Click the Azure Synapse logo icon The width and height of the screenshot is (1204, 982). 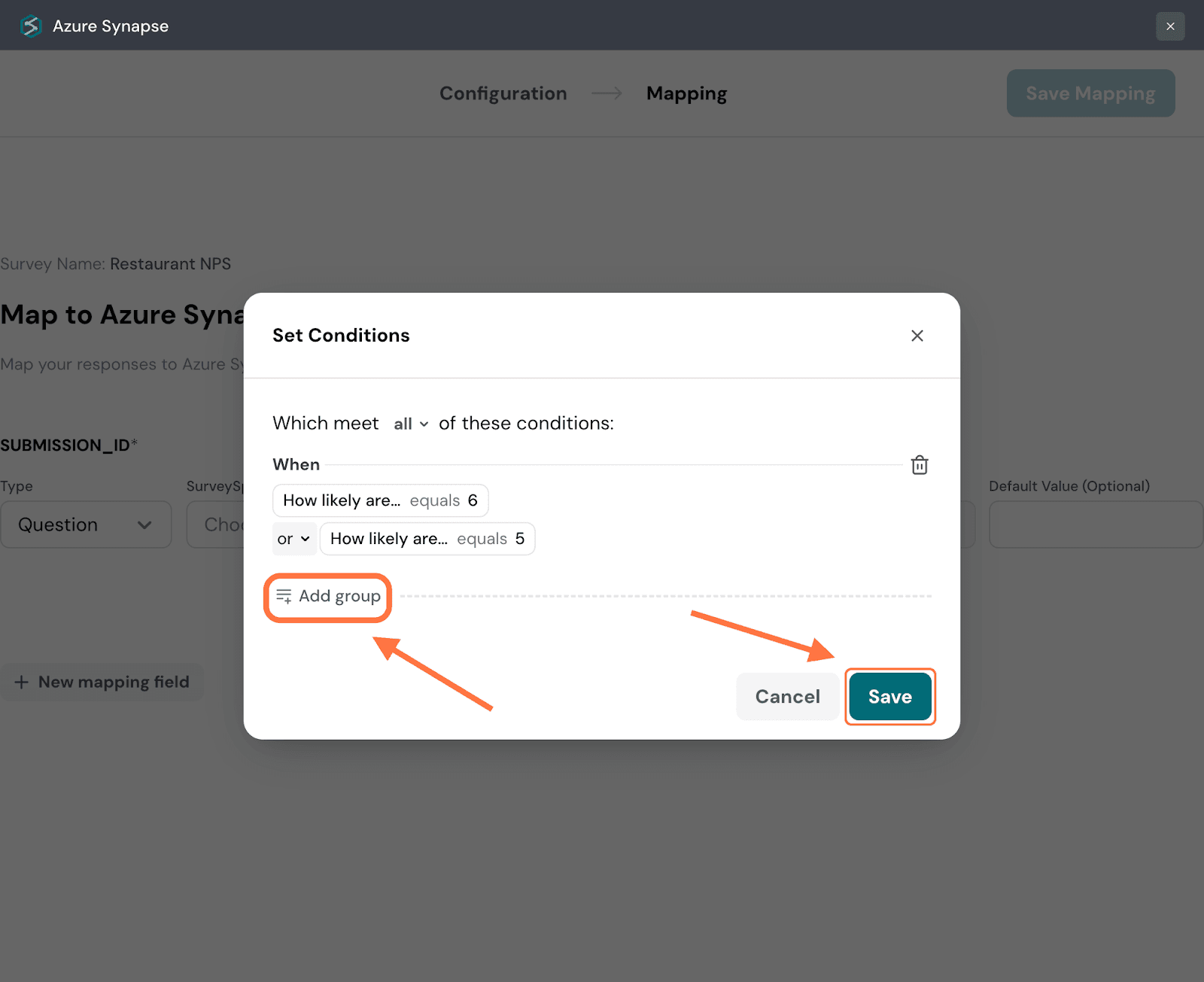(30, 26)
